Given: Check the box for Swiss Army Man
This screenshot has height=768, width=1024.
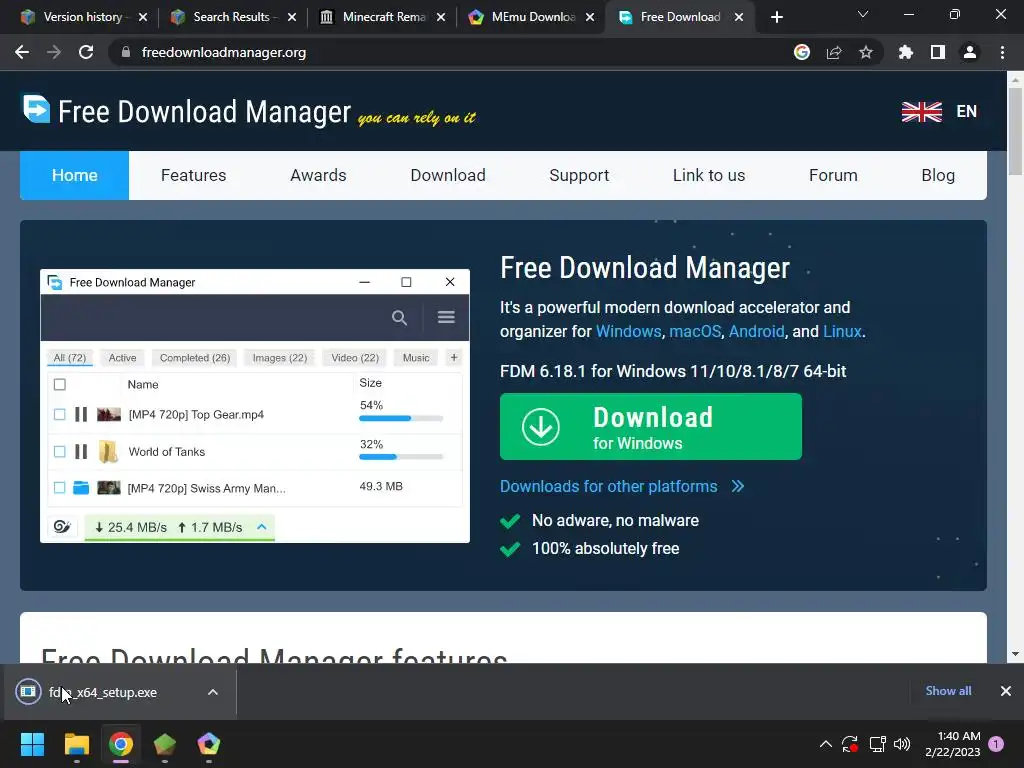Looking at the screenshot, I should (x=59, y=488).
